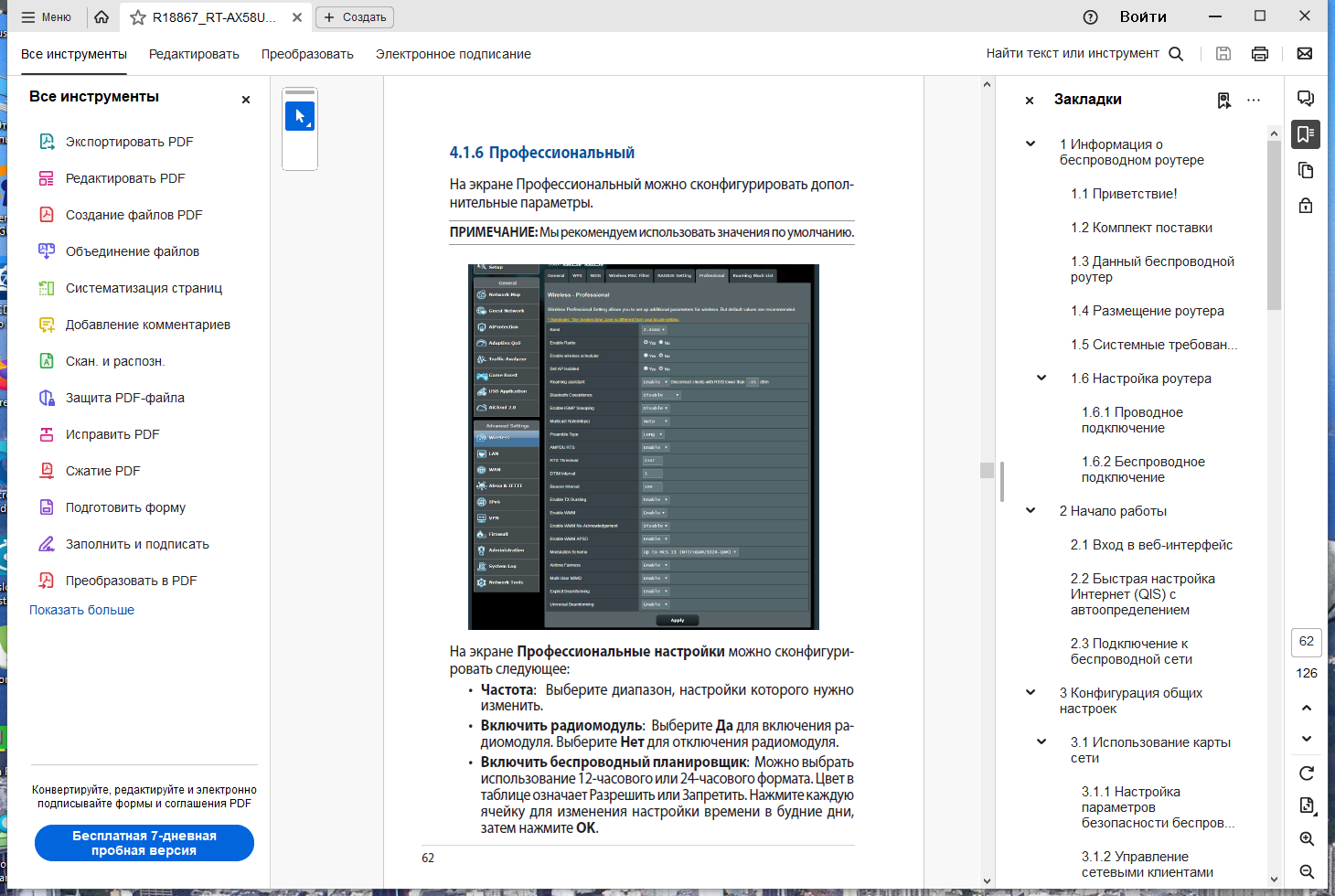Add a new bookmark icon in Закладки
The height and width of the screenshot is (896, 1335).
click(1223, 100)
